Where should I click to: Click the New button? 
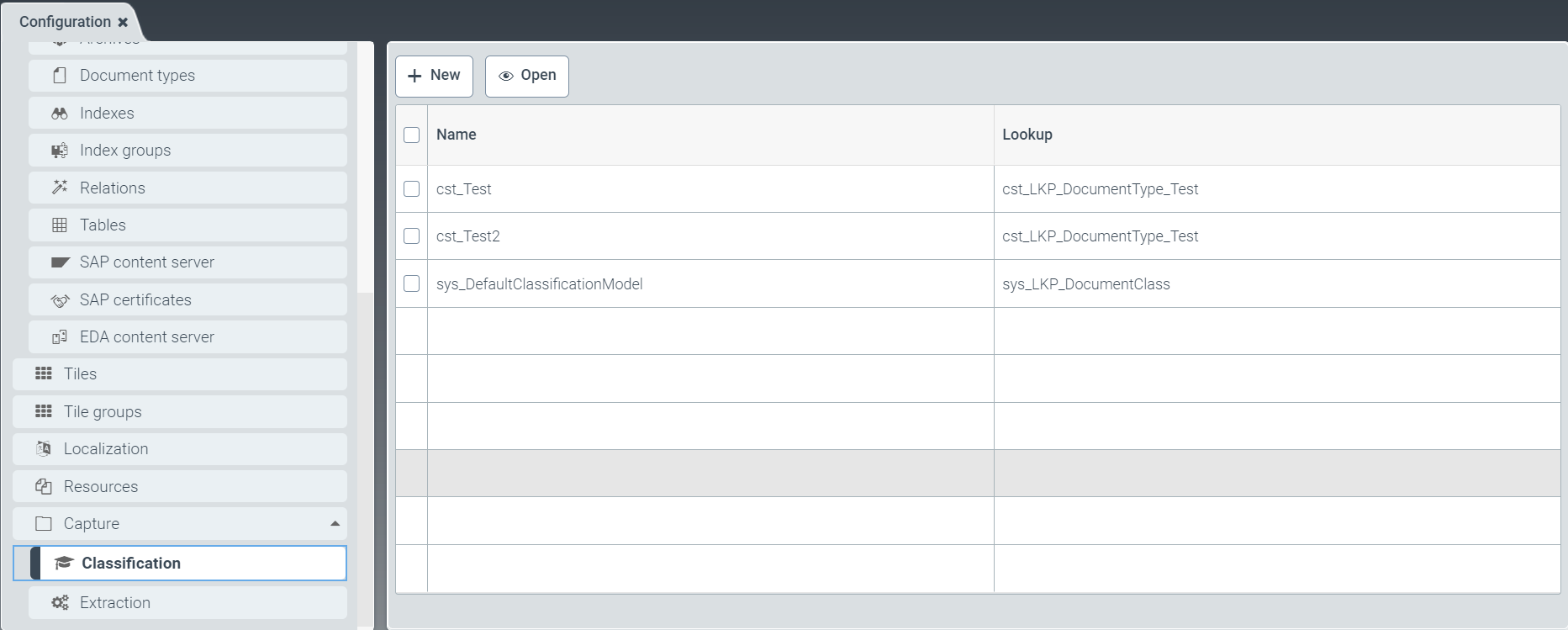[x=434, y=76]
